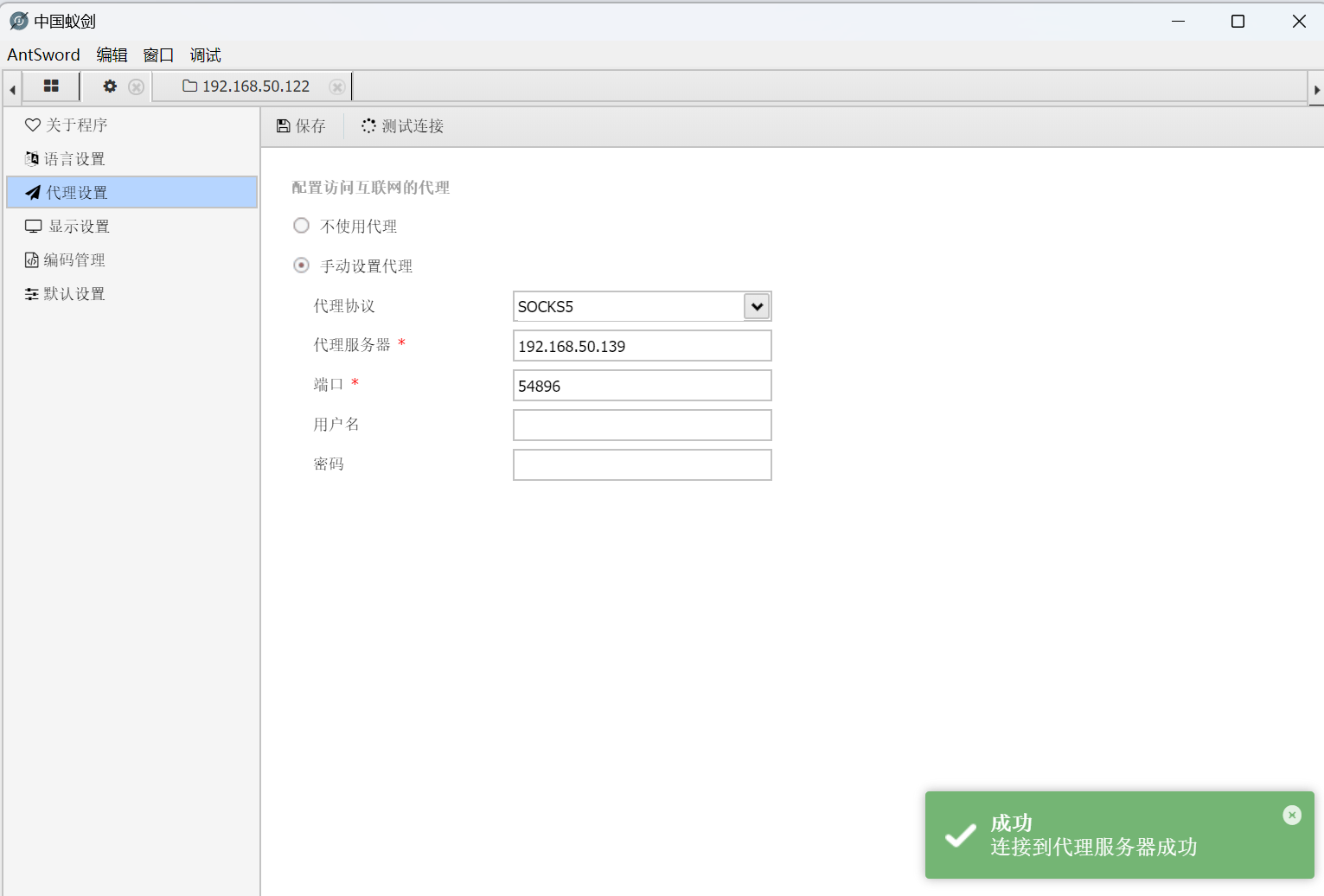The width and height of the screenshot is (1324, 896).
Task: Click 测试连接 to test the proxy
Action: (x=403, y=126)
